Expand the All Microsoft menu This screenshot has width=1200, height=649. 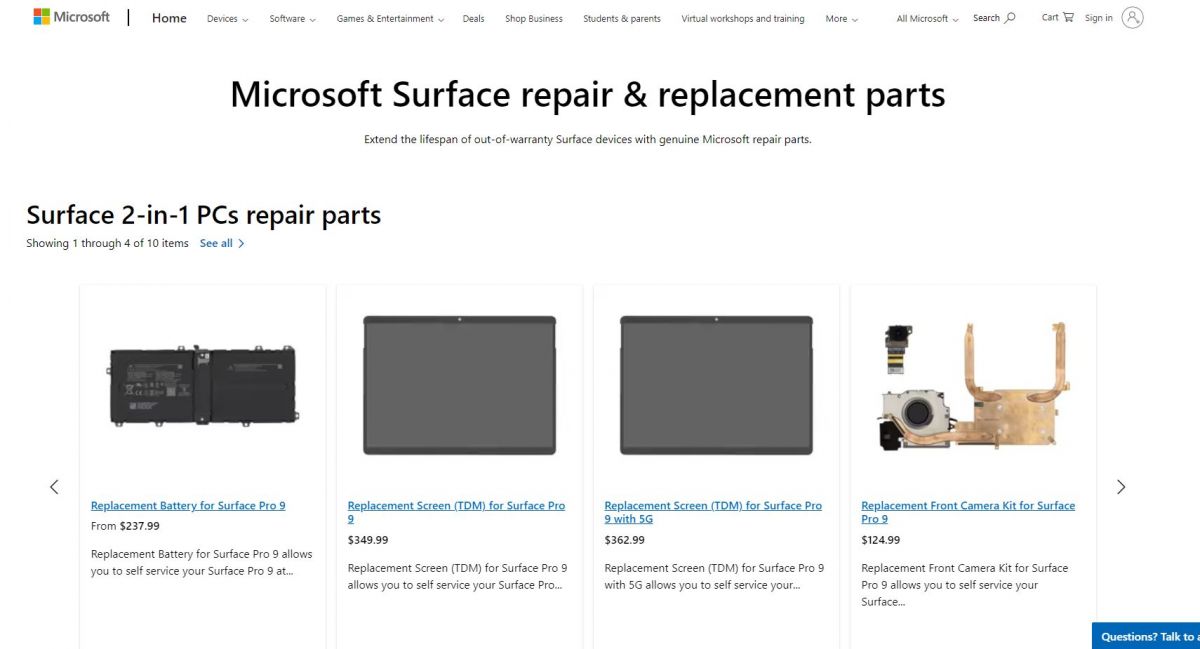927,18
